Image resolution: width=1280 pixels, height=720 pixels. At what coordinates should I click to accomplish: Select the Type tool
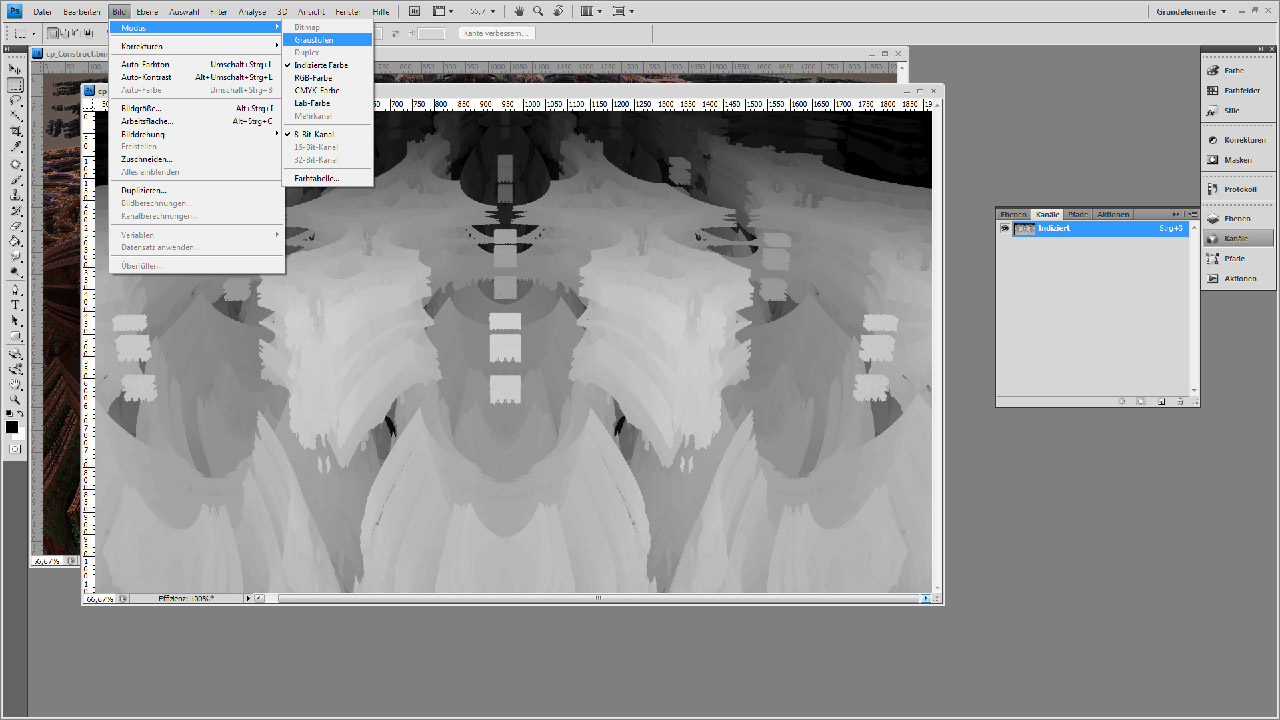click(x=16, y=305)
